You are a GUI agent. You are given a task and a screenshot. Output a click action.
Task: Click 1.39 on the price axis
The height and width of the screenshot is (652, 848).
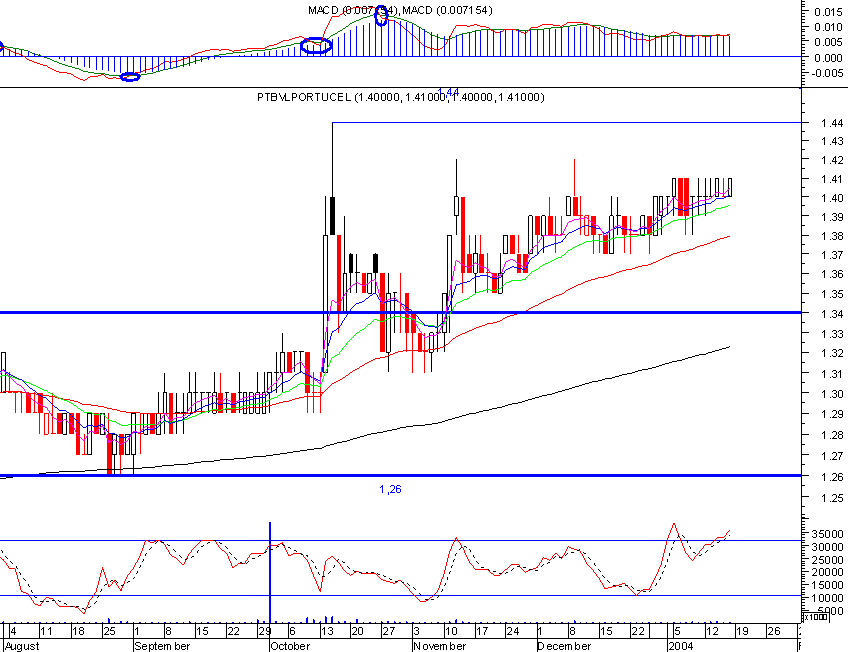click(832, 217)
